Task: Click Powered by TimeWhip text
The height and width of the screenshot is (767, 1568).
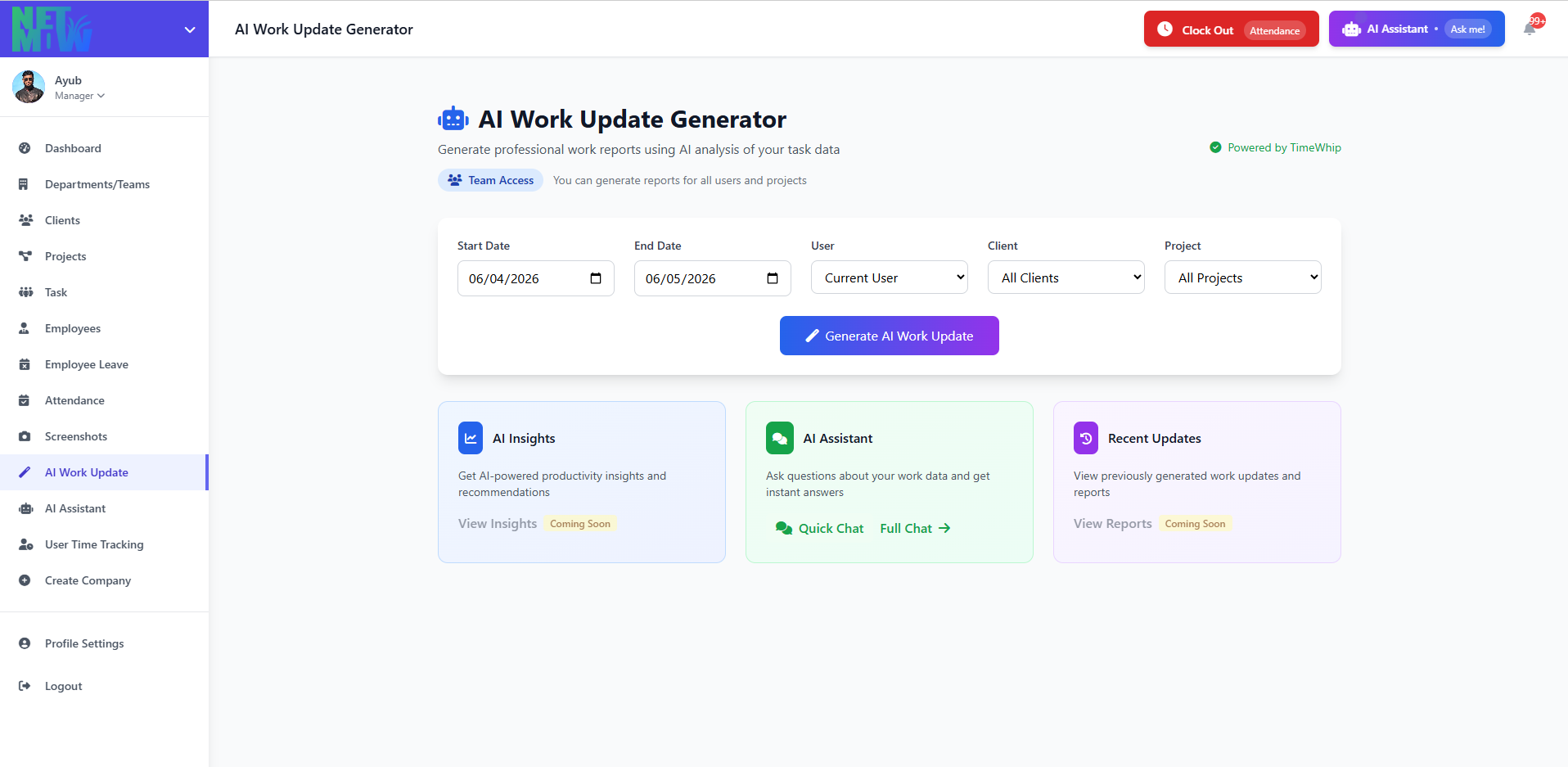Action: click(1284, 147)
